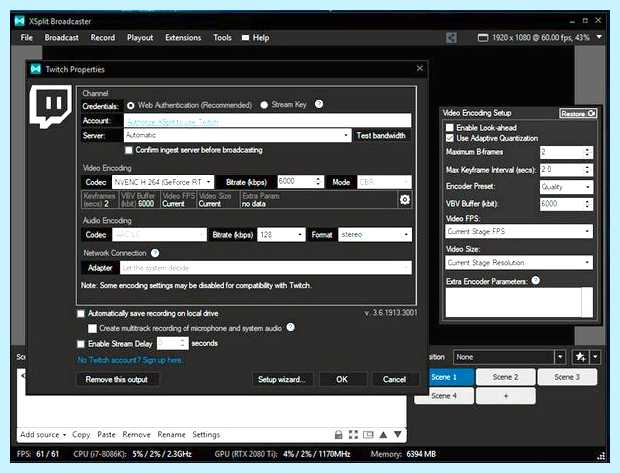
Task: Click the Twitch logo image
Action: pos(51,107)
